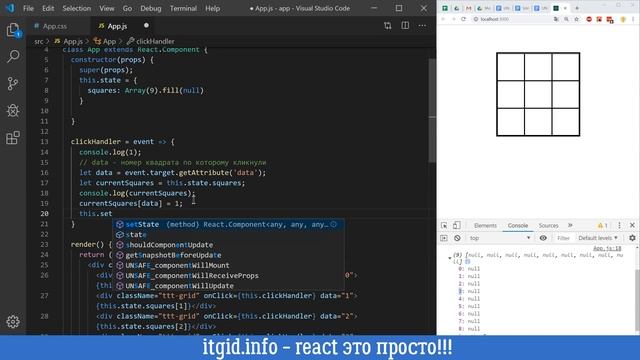Choose UNSAFE_componentWillMount suggestion
The height and width of the screenshot is (360, 640).
228,265
